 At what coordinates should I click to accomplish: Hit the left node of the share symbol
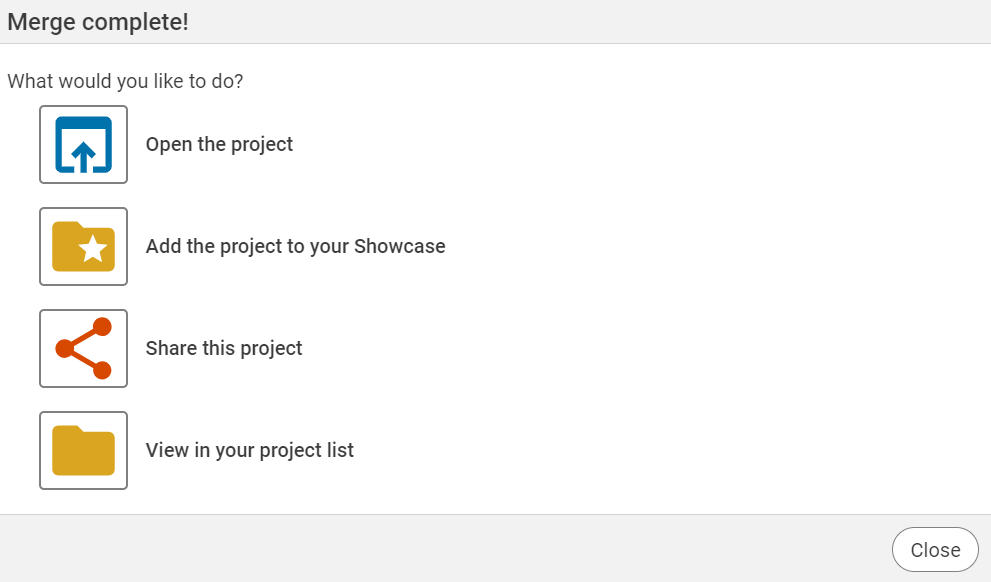click(65, 349)
